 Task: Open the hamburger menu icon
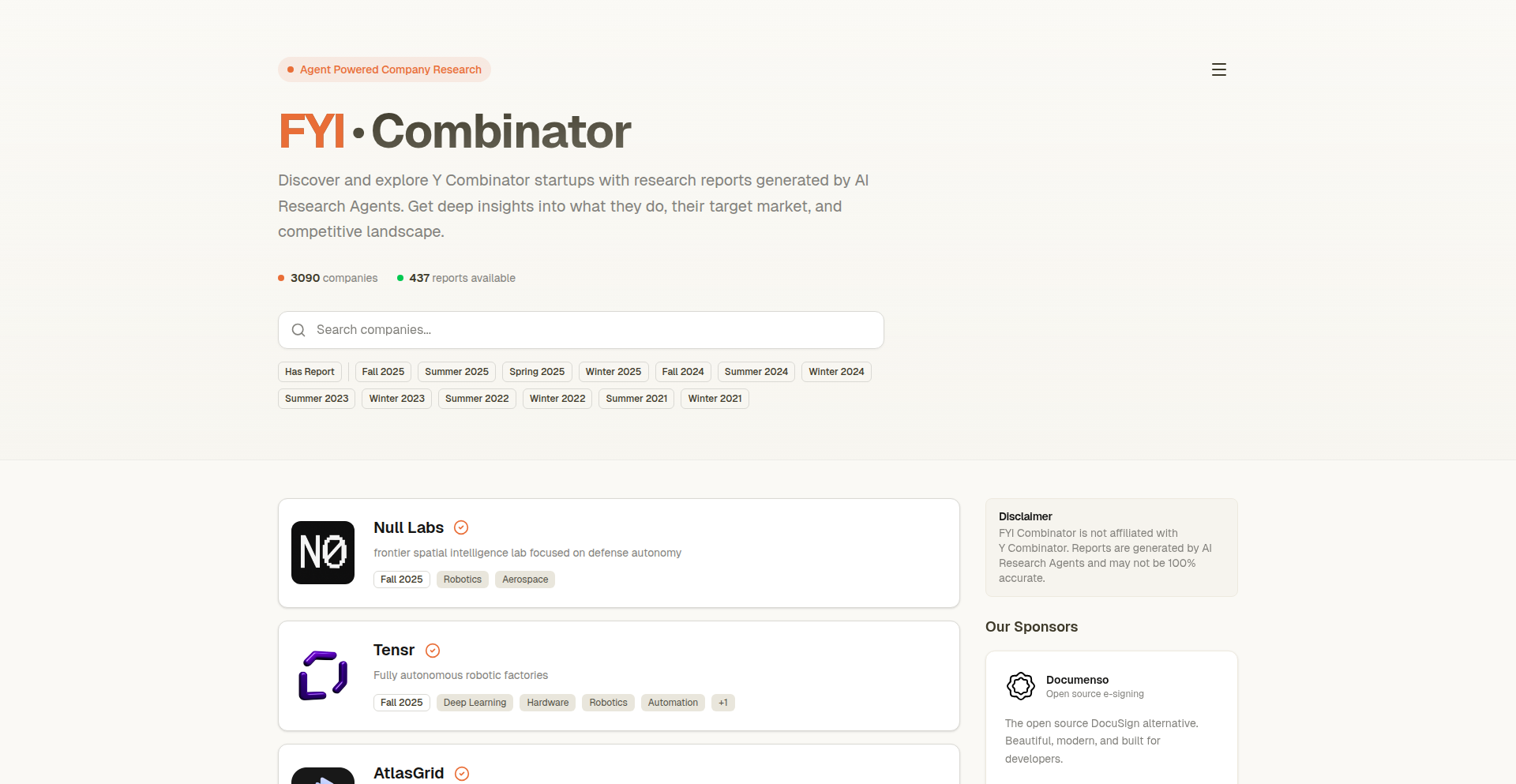click(x=1218, y=69)
